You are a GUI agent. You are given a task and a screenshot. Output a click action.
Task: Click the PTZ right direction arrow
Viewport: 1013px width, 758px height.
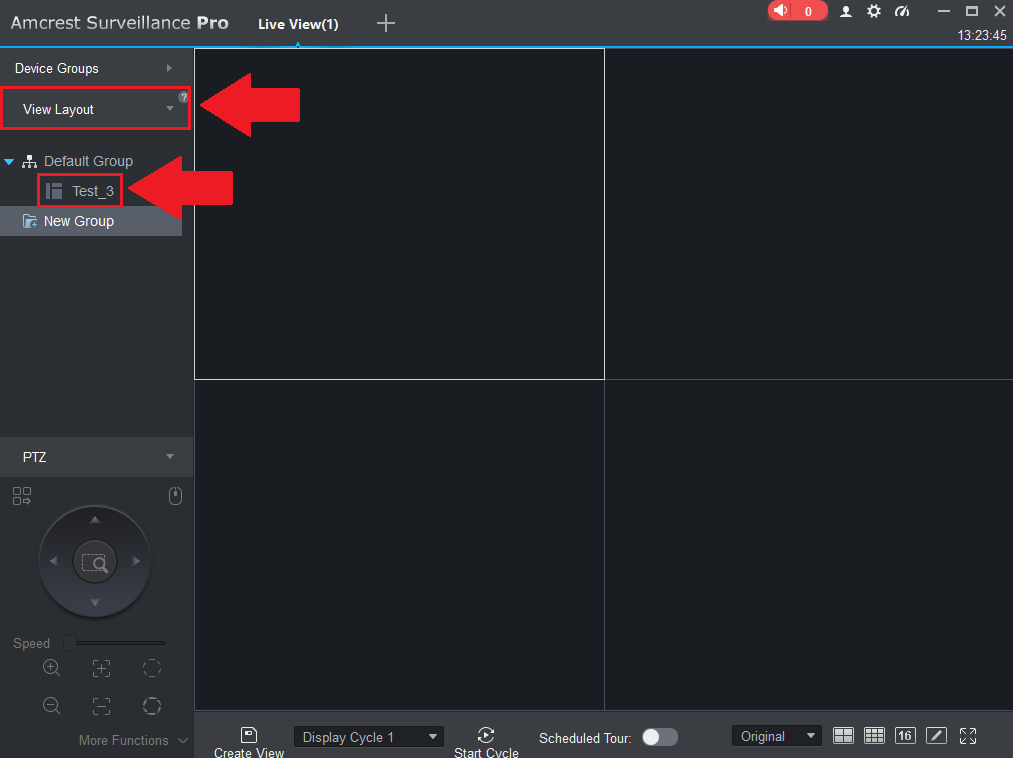tap(137, 562)
